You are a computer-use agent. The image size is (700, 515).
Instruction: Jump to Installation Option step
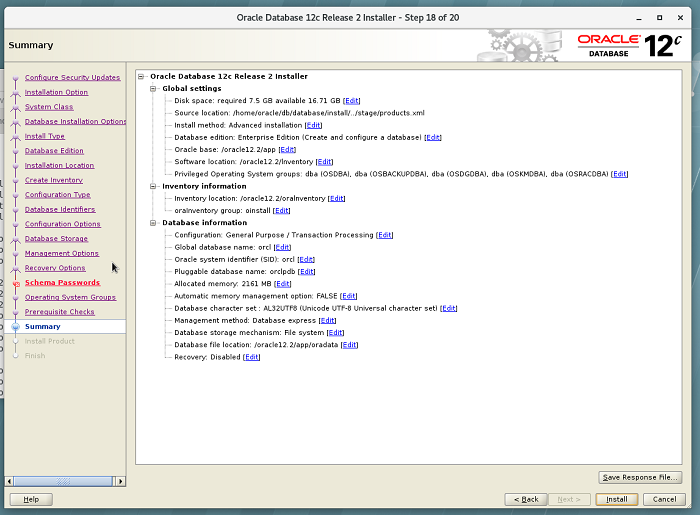56,92
